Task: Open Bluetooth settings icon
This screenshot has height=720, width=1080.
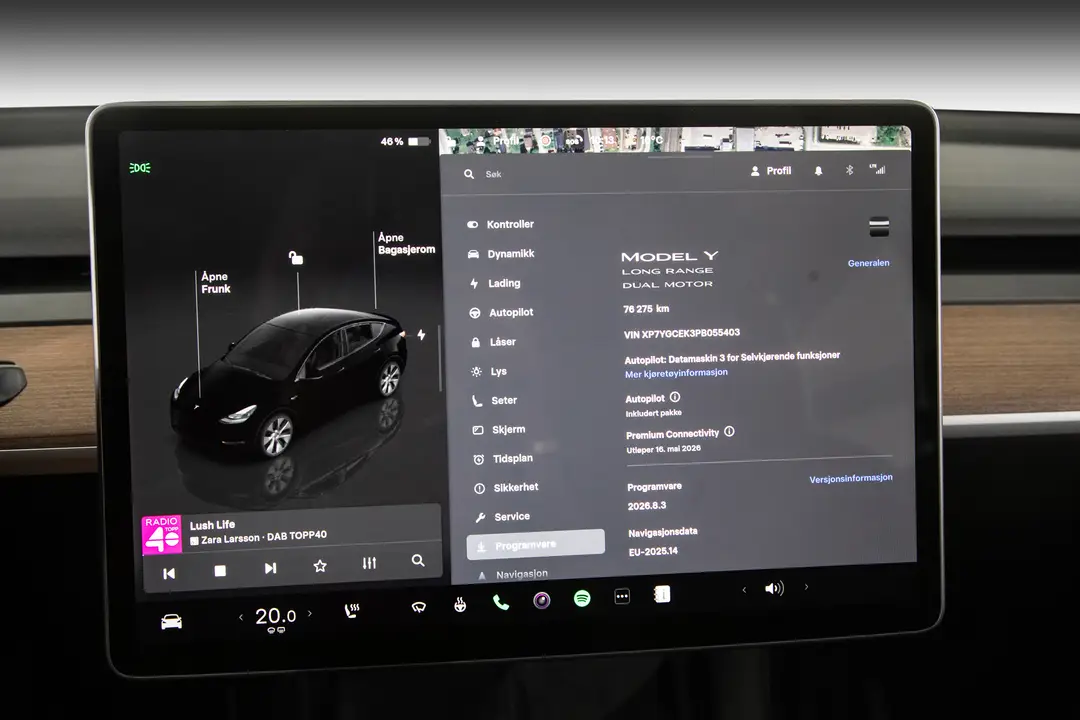Action: point(849,170)
